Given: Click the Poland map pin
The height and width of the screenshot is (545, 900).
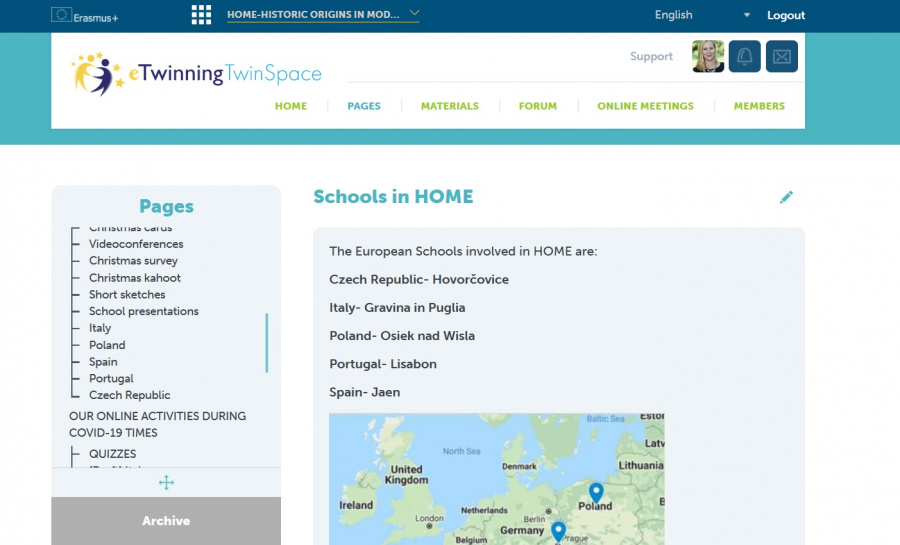Looking at the screenshot, I should tap(596, 492).
